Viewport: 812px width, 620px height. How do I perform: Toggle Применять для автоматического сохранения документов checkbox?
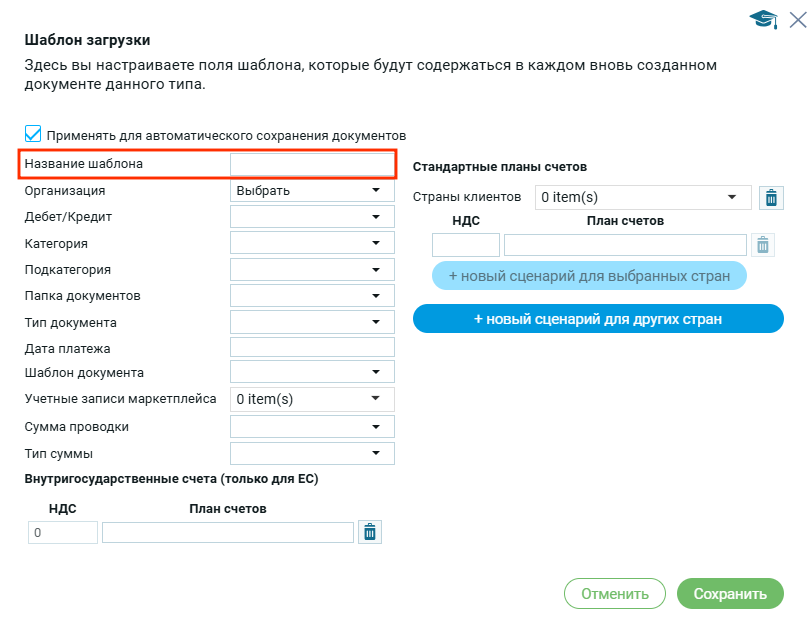tap(33, 134)
